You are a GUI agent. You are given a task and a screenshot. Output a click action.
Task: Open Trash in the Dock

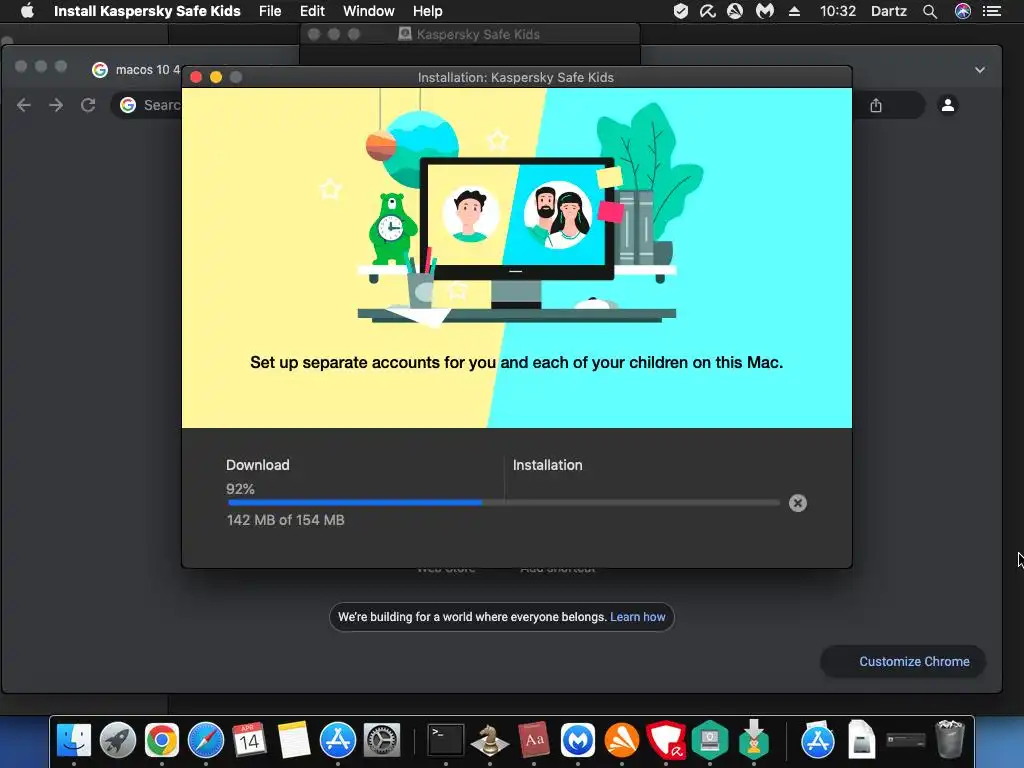tap(949, 739)
